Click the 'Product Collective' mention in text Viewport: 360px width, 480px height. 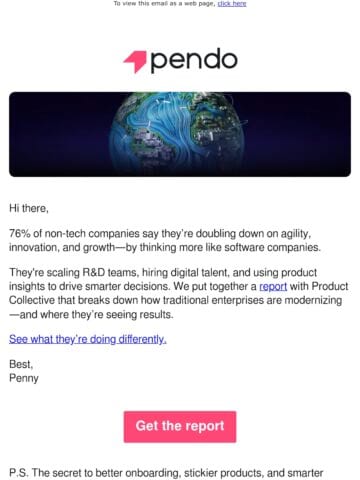pos(178,293)
